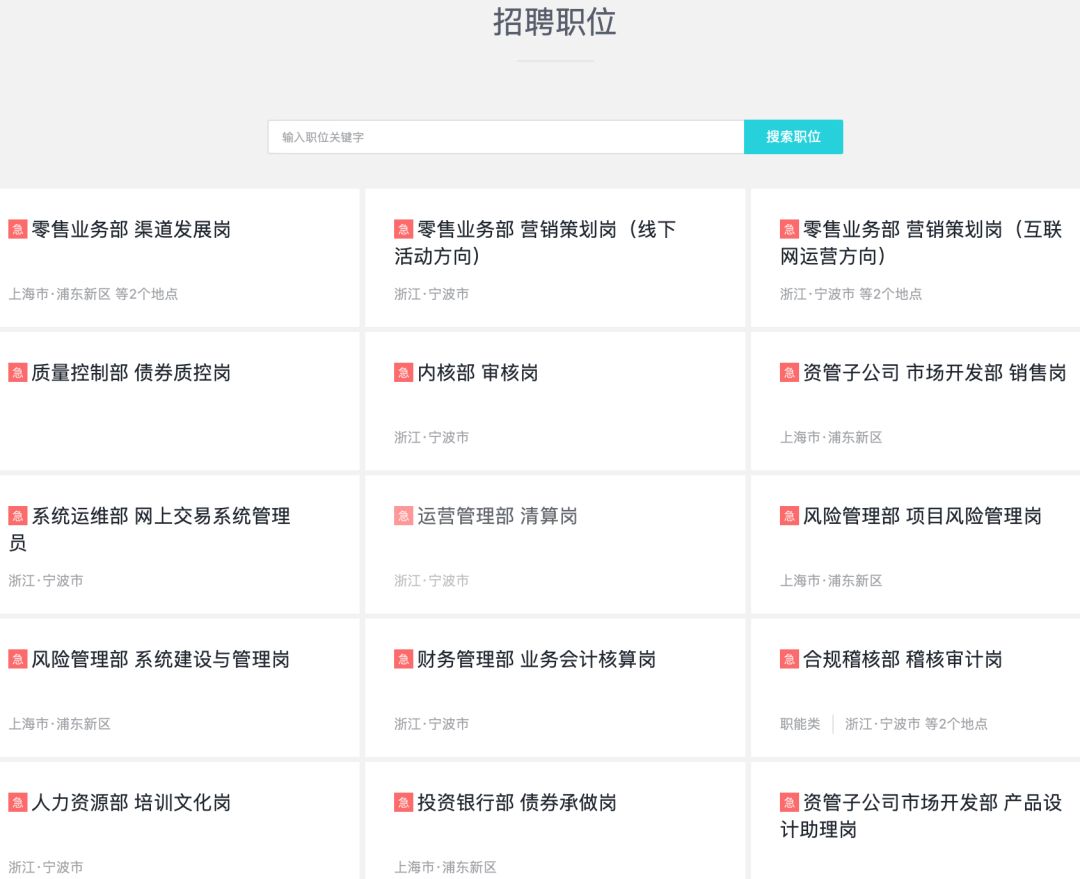Click the 职能类 category tag
Image resolution: width=1080 pixels, height=879 pixels.
point(800,724)
